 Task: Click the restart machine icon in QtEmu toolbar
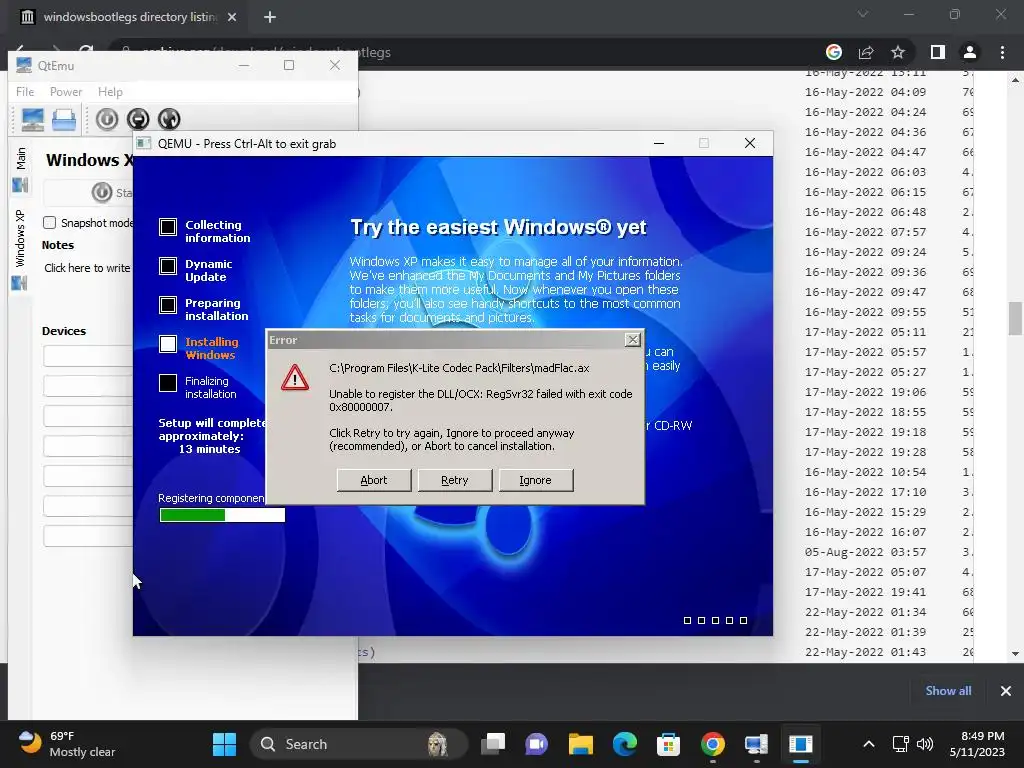168,120
